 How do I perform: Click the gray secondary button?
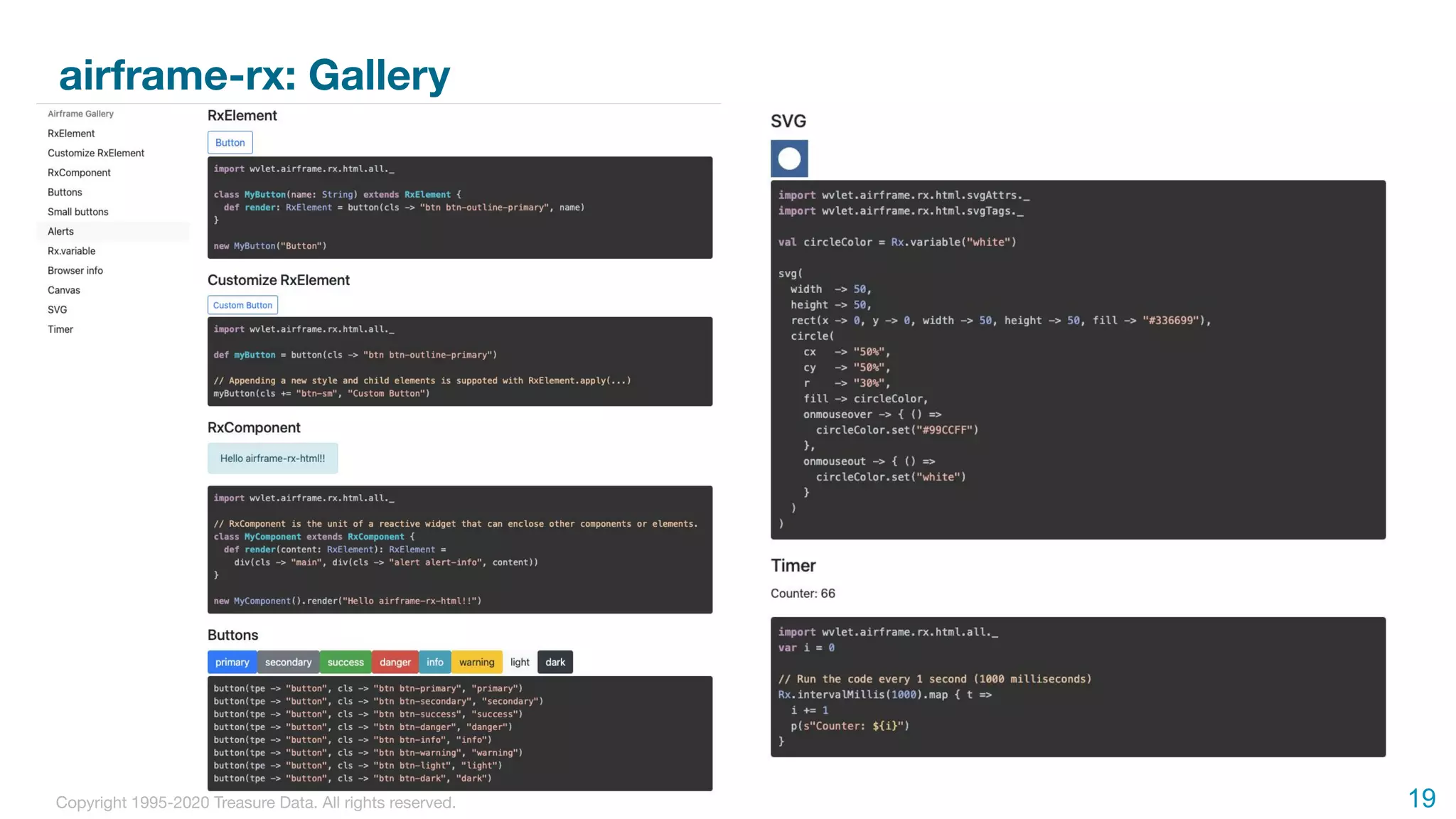(288, 662)
